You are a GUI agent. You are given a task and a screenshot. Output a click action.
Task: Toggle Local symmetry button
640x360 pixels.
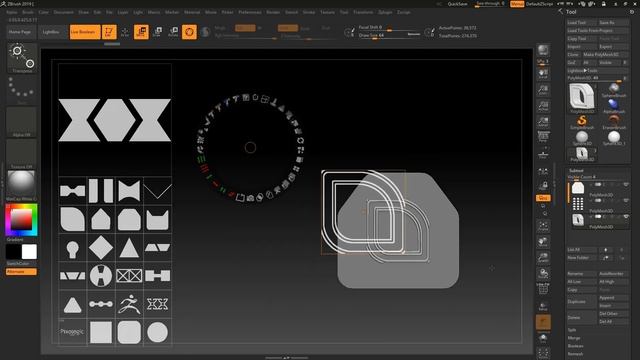[x=543, y=170]
